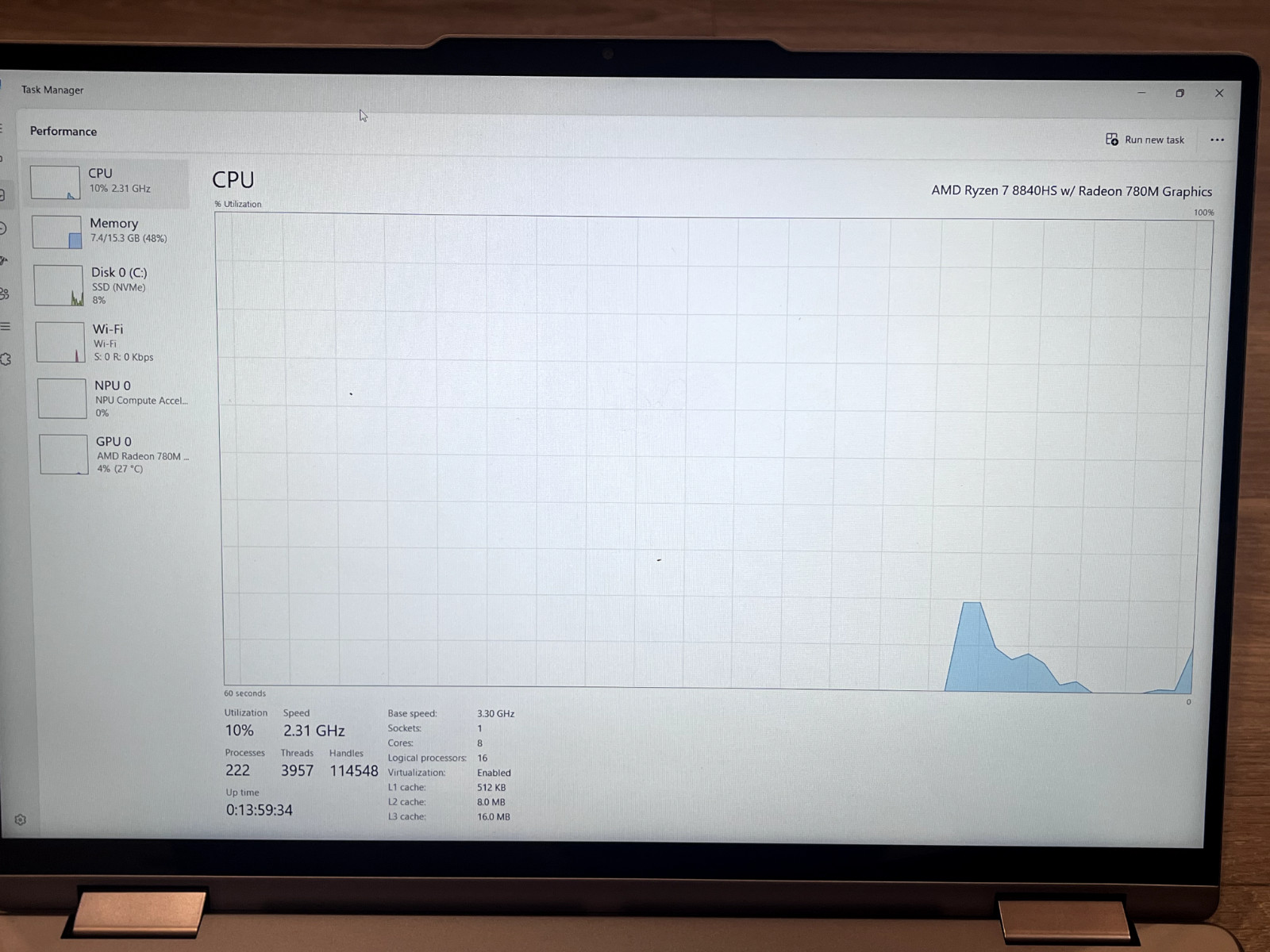Select Disk 0 (C:) performance item
Image resolution: width=1270 pixels, height=952 pixels.
110,286
